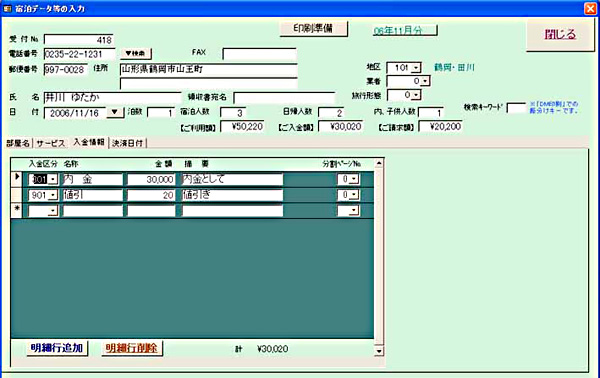Click the 領収書宛名 field
The width and height of the screenshot is (600, 378).
(x=284, y=98)
